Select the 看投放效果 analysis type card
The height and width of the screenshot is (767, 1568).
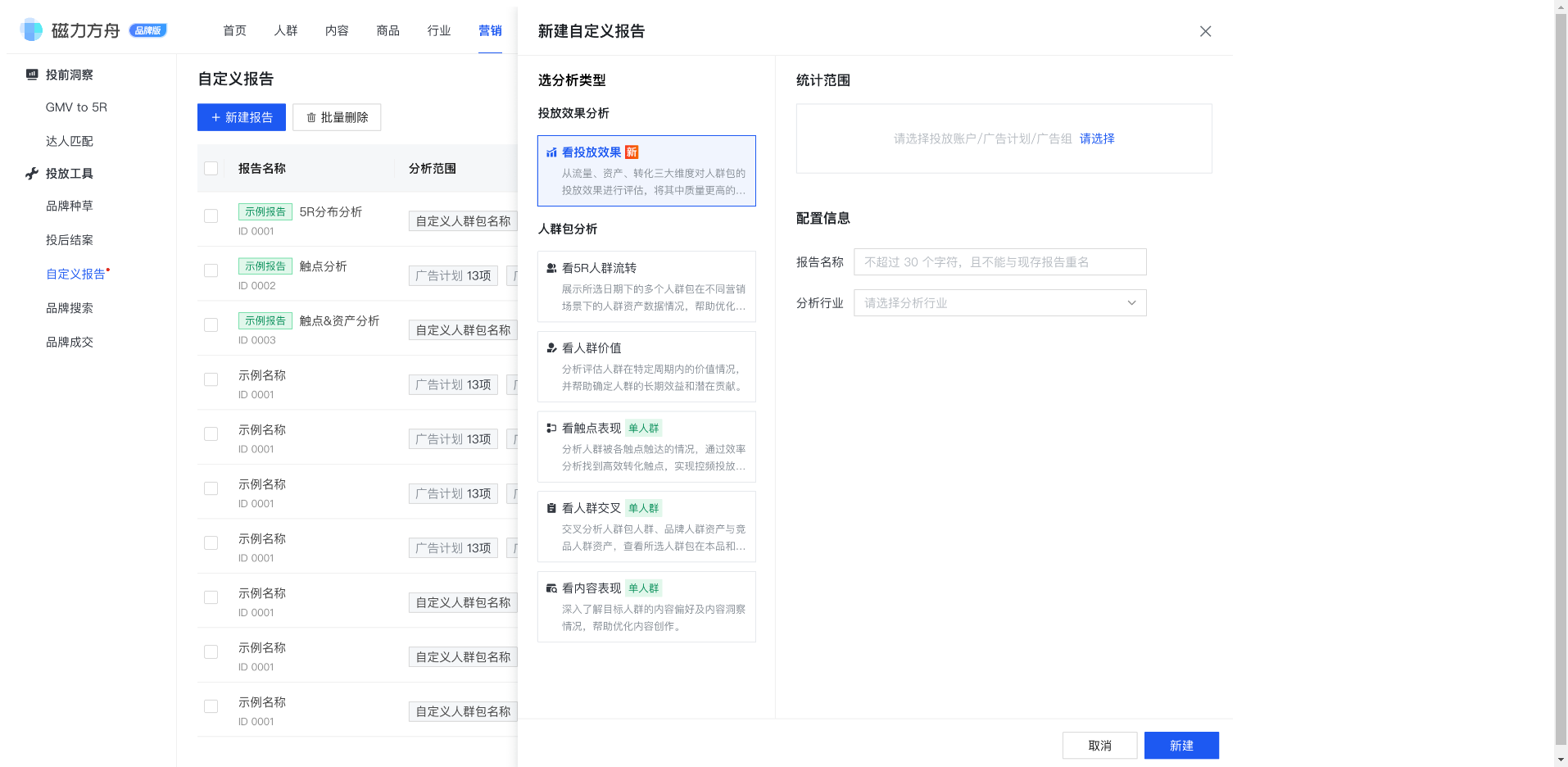pos(646,170)
